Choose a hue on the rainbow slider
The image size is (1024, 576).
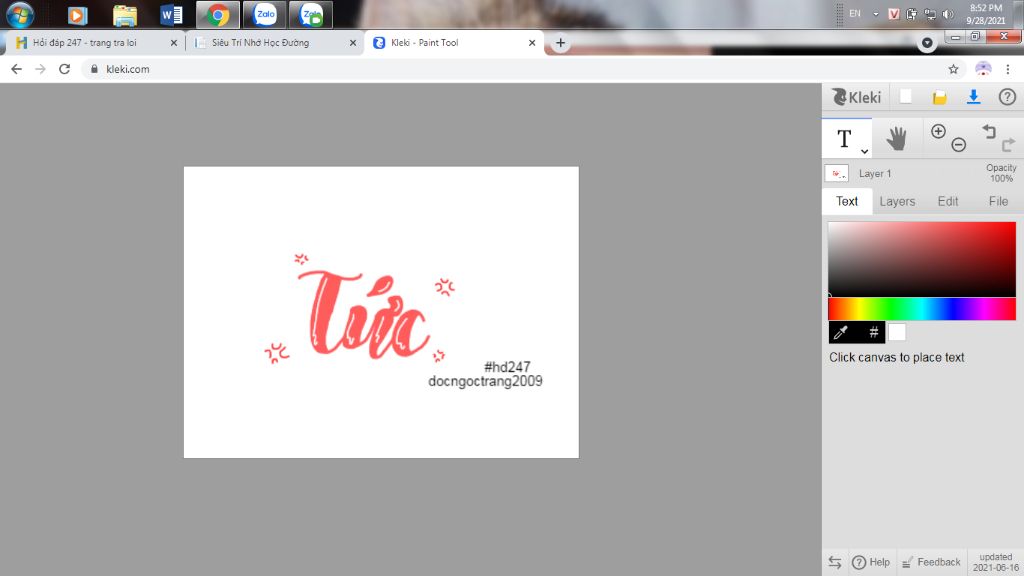click(922, 309)
